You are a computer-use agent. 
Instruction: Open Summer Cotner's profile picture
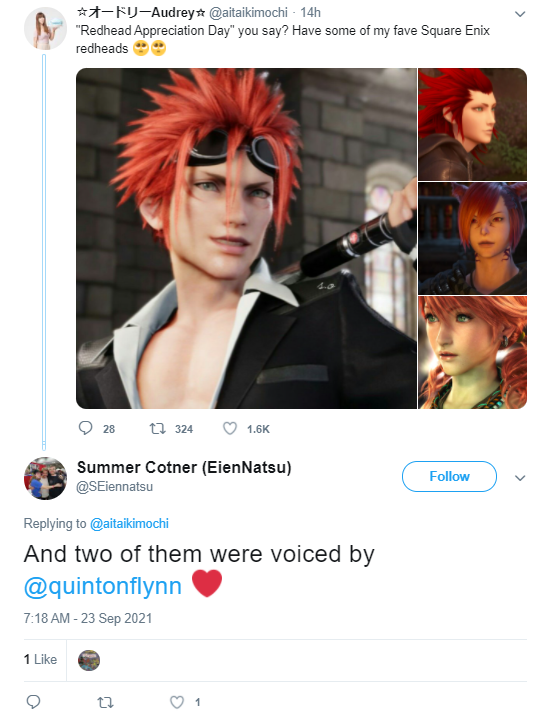pyautogui.click(x=45, y=479)
